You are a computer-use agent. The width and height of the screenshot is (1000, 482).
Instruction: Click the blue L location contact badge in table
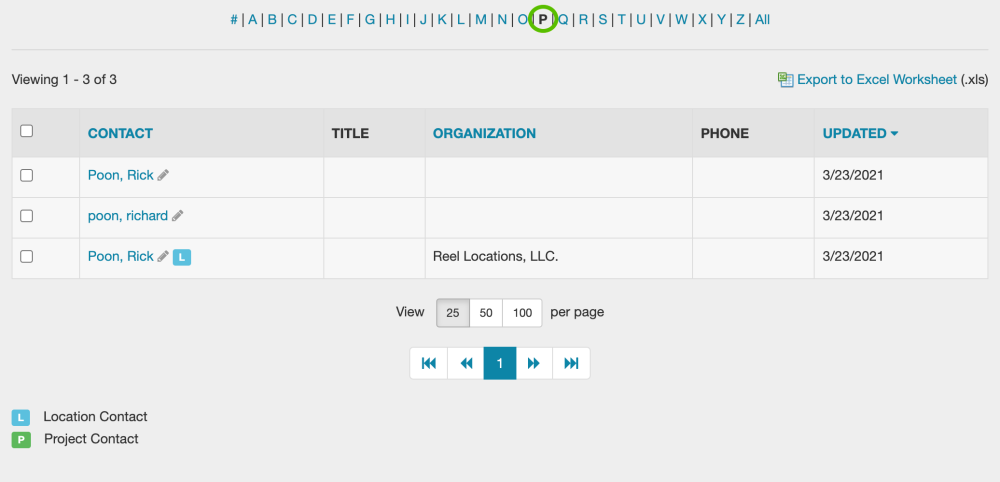click(x=181, y=257)
